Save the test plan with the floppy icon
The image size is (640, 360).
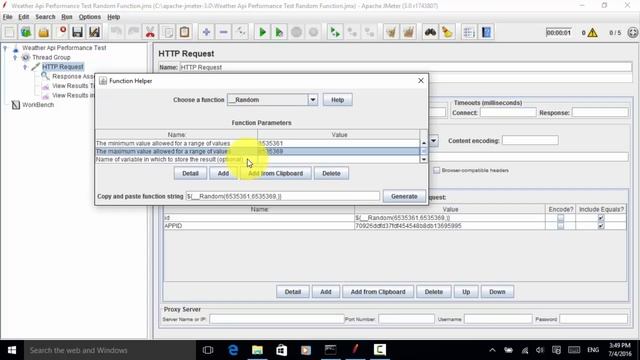tap(78, 32)
